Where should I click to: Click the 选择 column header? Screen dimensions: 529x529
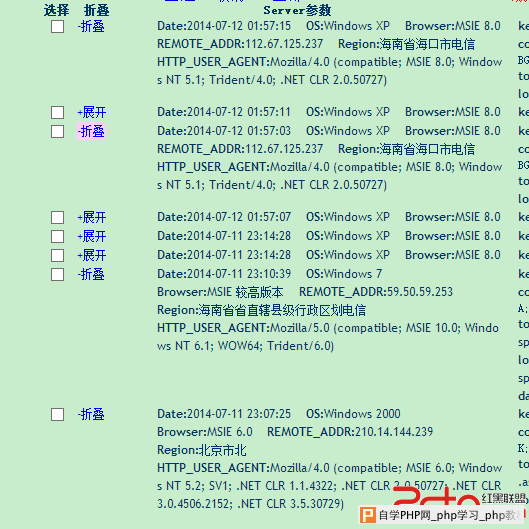coord(56,10)
